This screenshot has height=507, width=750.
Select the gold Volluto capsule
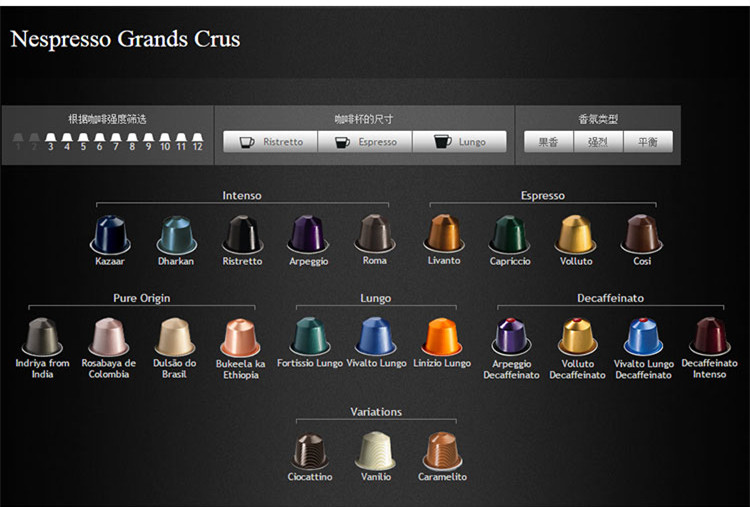pyautogui.click(x=576, y=235)
